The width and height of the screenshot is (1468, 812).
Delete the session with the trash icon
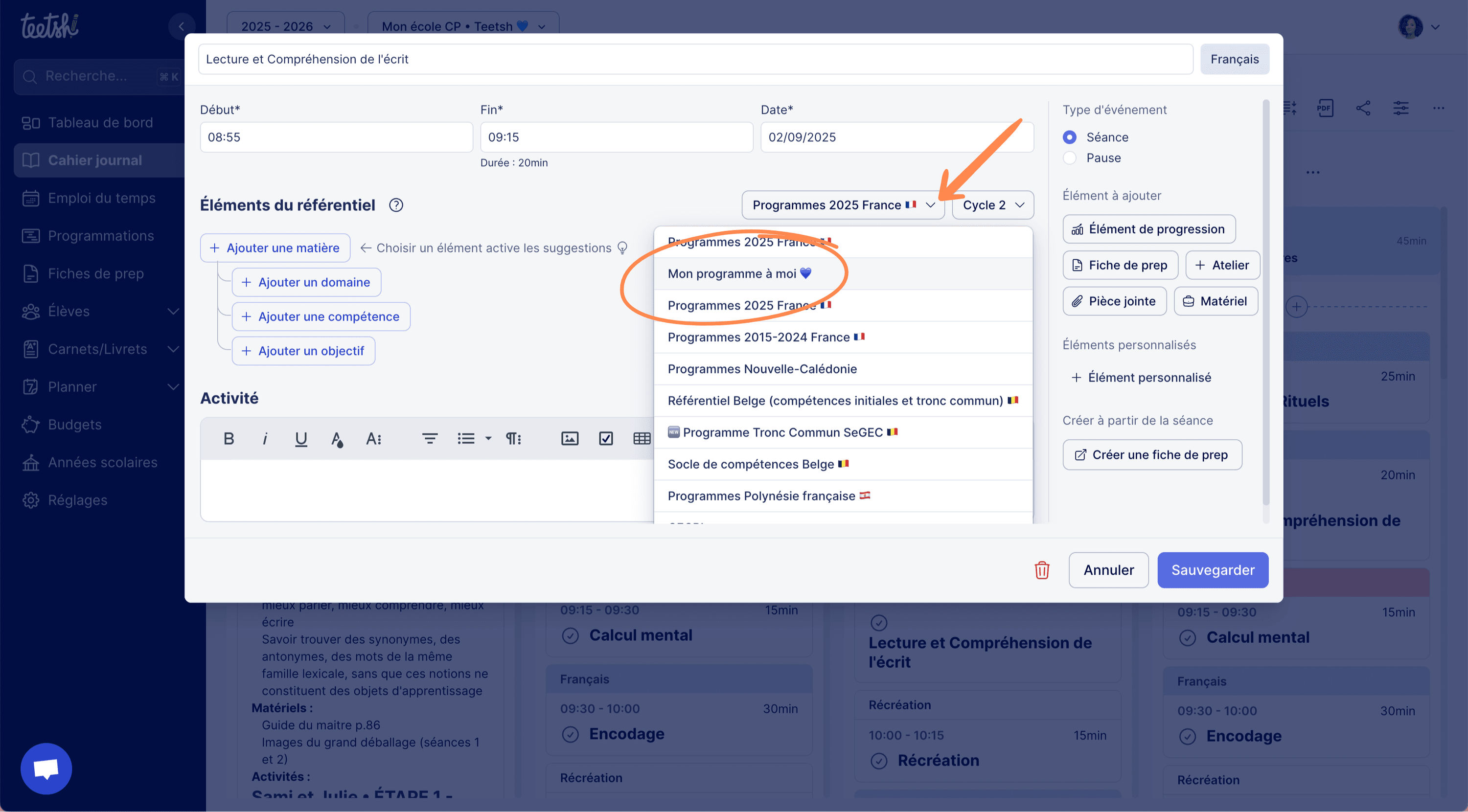(1042, 570)
